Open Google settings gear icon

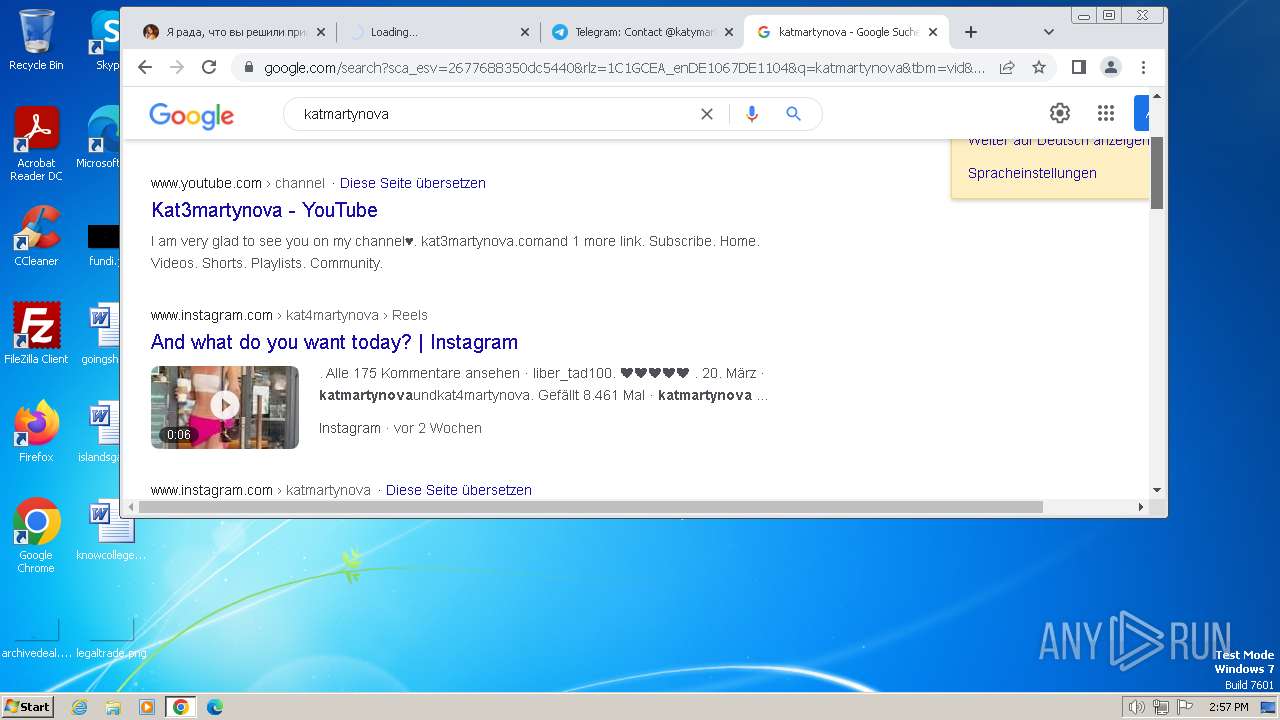(1060, 113)
